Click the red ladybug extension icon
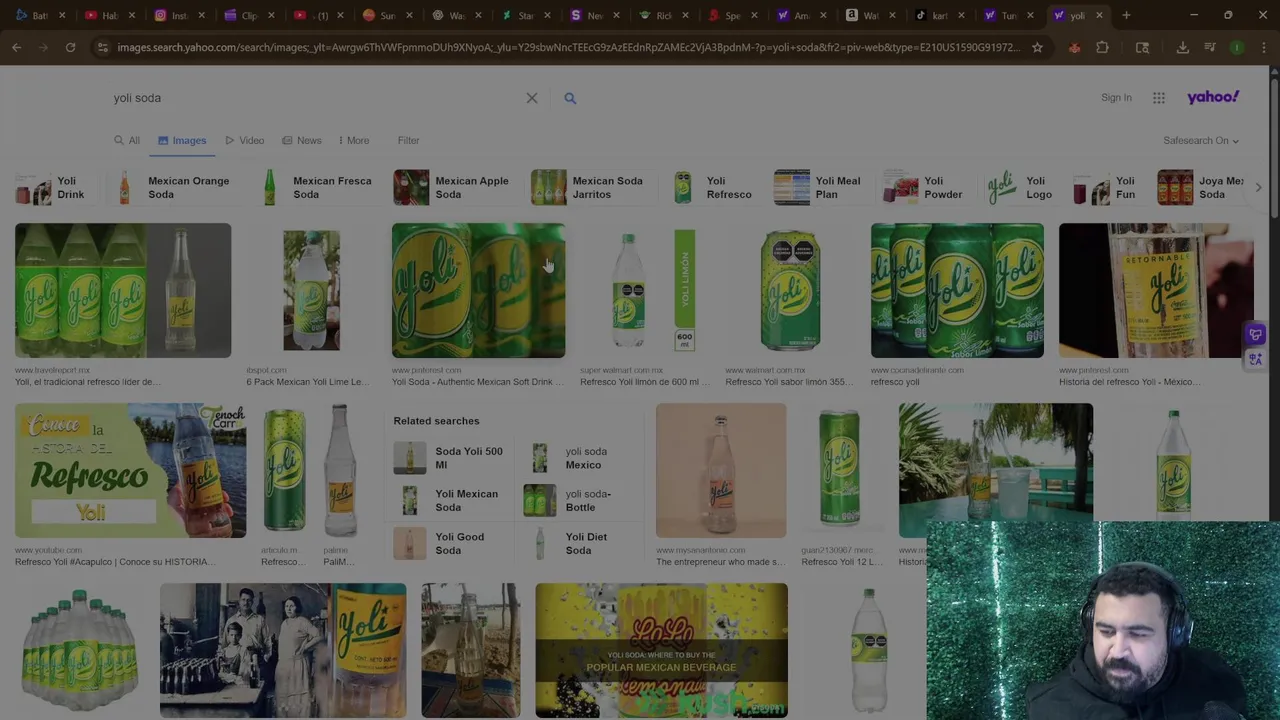Screen dimensions: 1280x720 point(1074,47)
